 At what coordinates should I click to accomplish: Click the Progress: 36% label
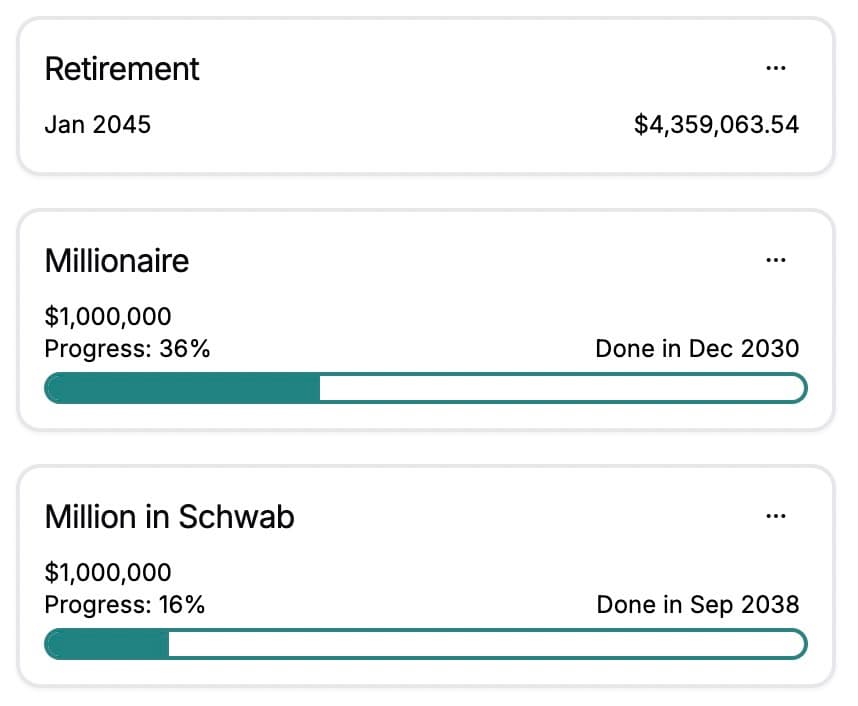[127, 349]
